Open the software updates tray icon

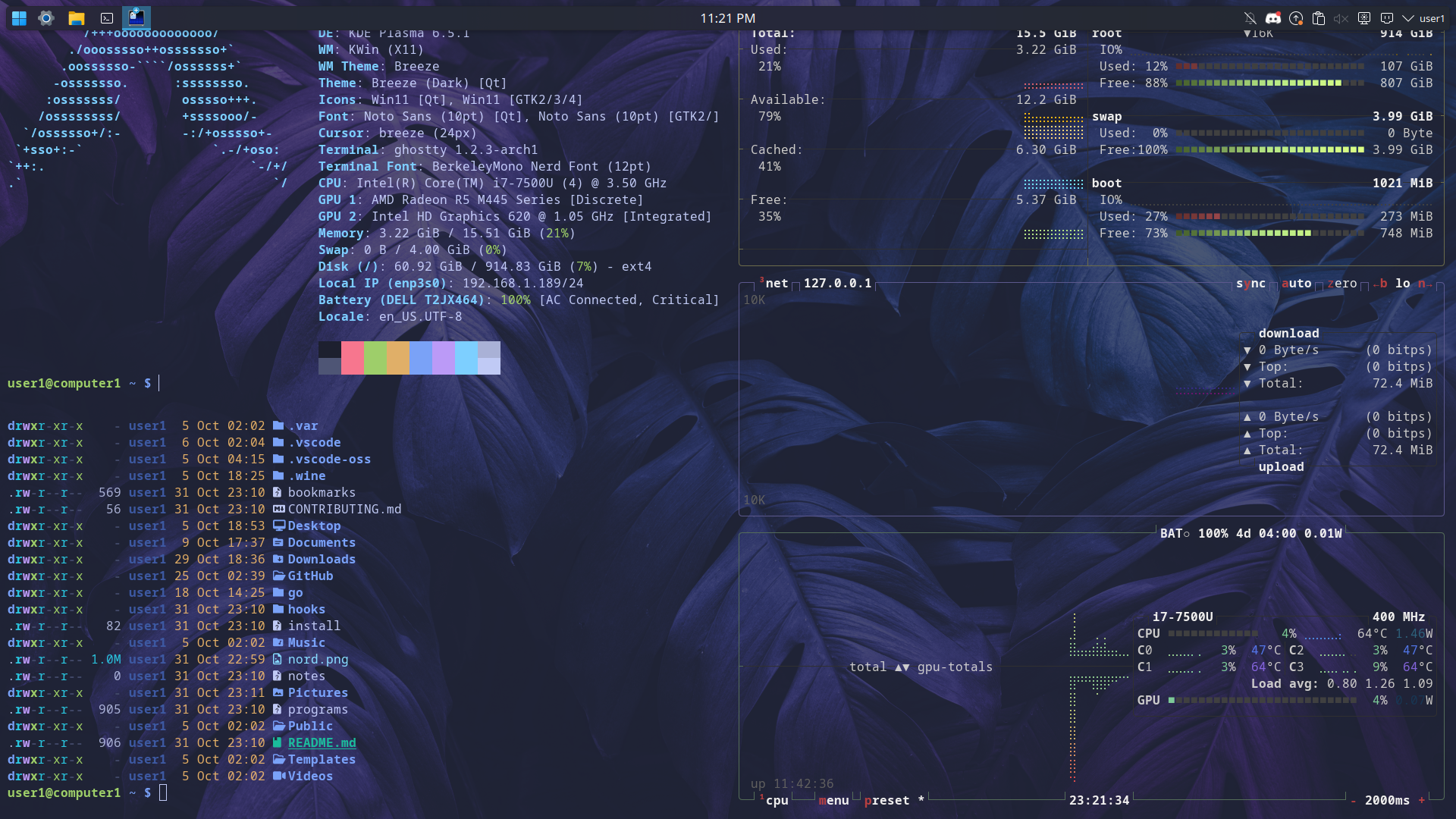(x=1296, y=18)
